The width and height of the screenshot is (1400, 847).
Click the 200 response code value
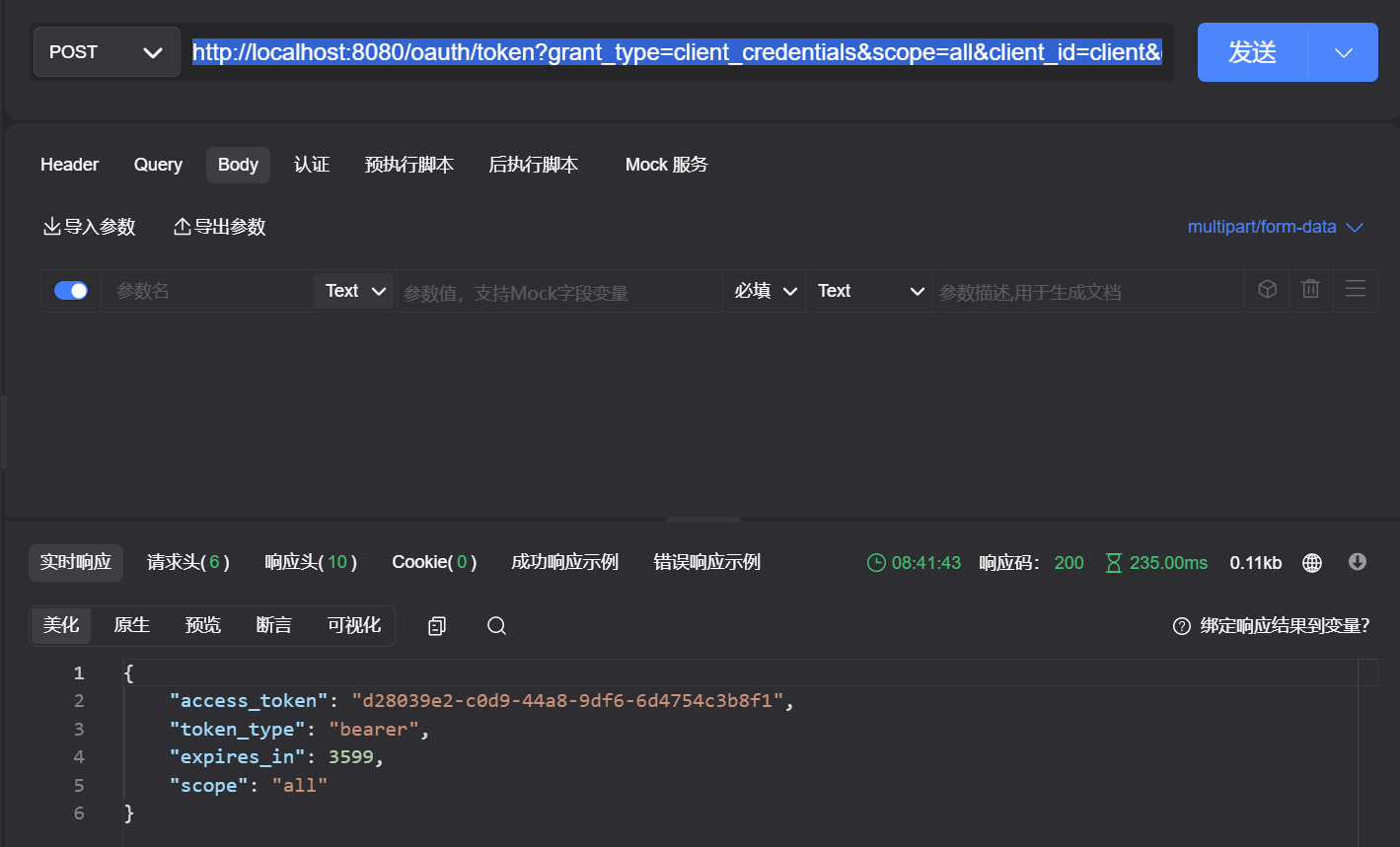1068,563
